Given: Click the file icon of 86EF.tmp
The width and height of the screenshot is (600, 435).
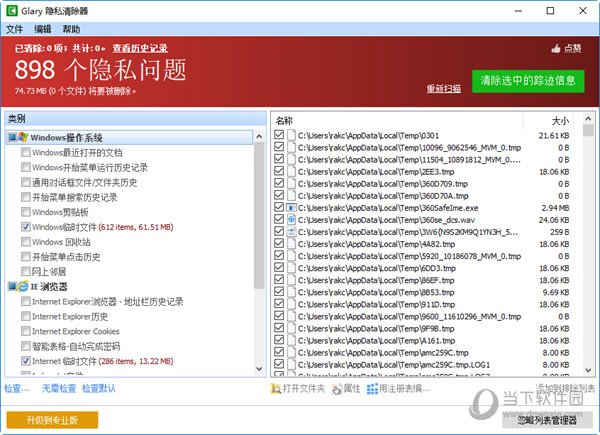Looking at the screenshot, I should click(292, 280).
